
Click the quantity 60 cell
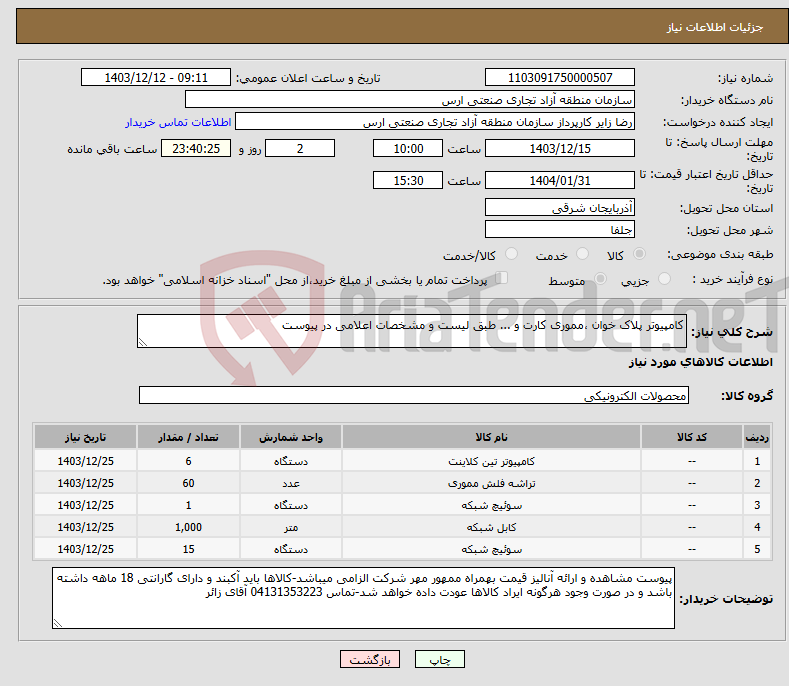pos(188,483)
